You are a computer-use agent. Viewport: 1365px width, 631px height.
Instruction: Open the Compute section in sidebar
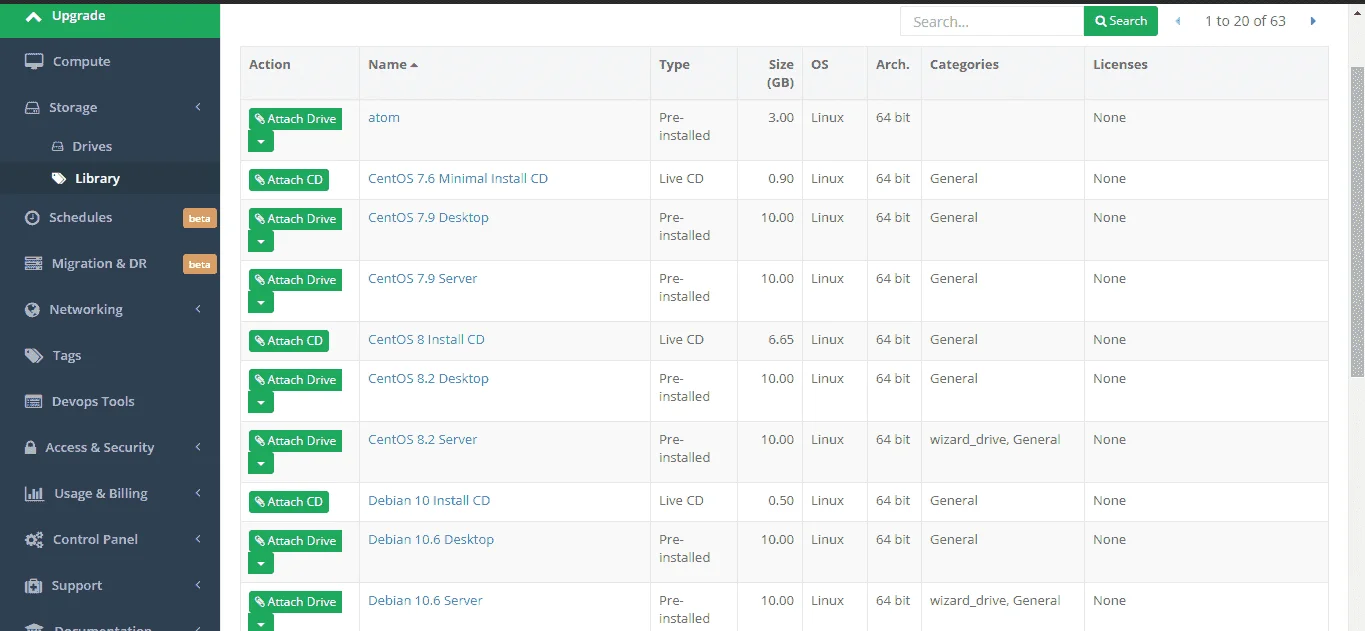point(110,61)
